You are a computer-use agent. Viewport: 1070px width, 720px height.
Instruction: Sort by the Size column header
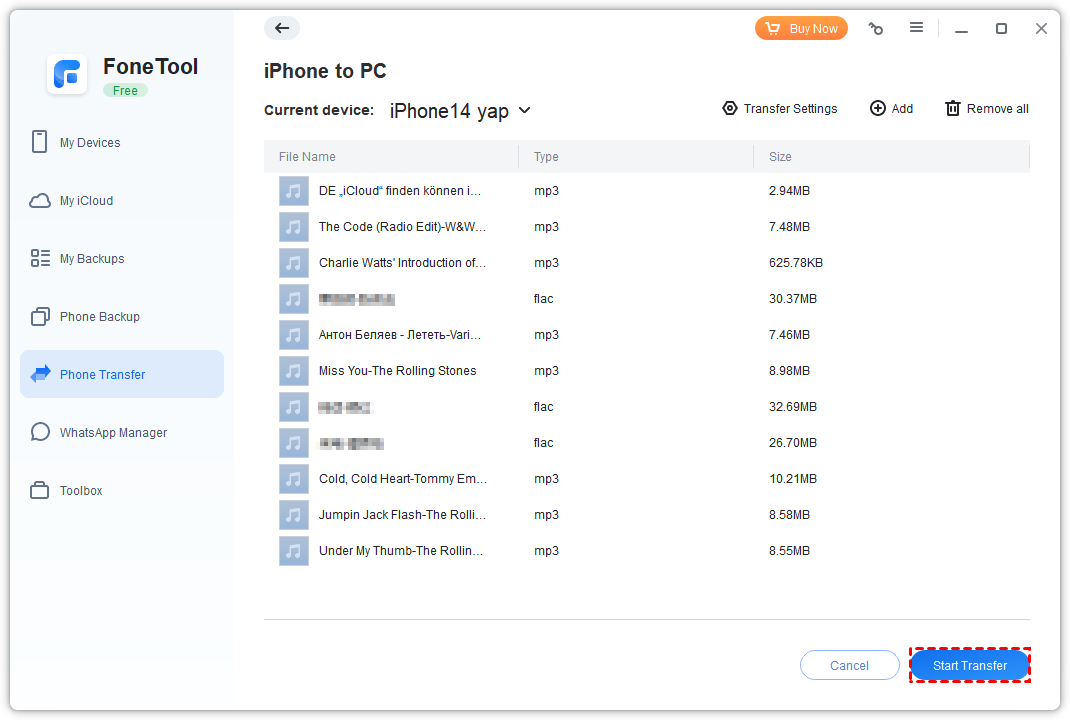coord(780,157)
